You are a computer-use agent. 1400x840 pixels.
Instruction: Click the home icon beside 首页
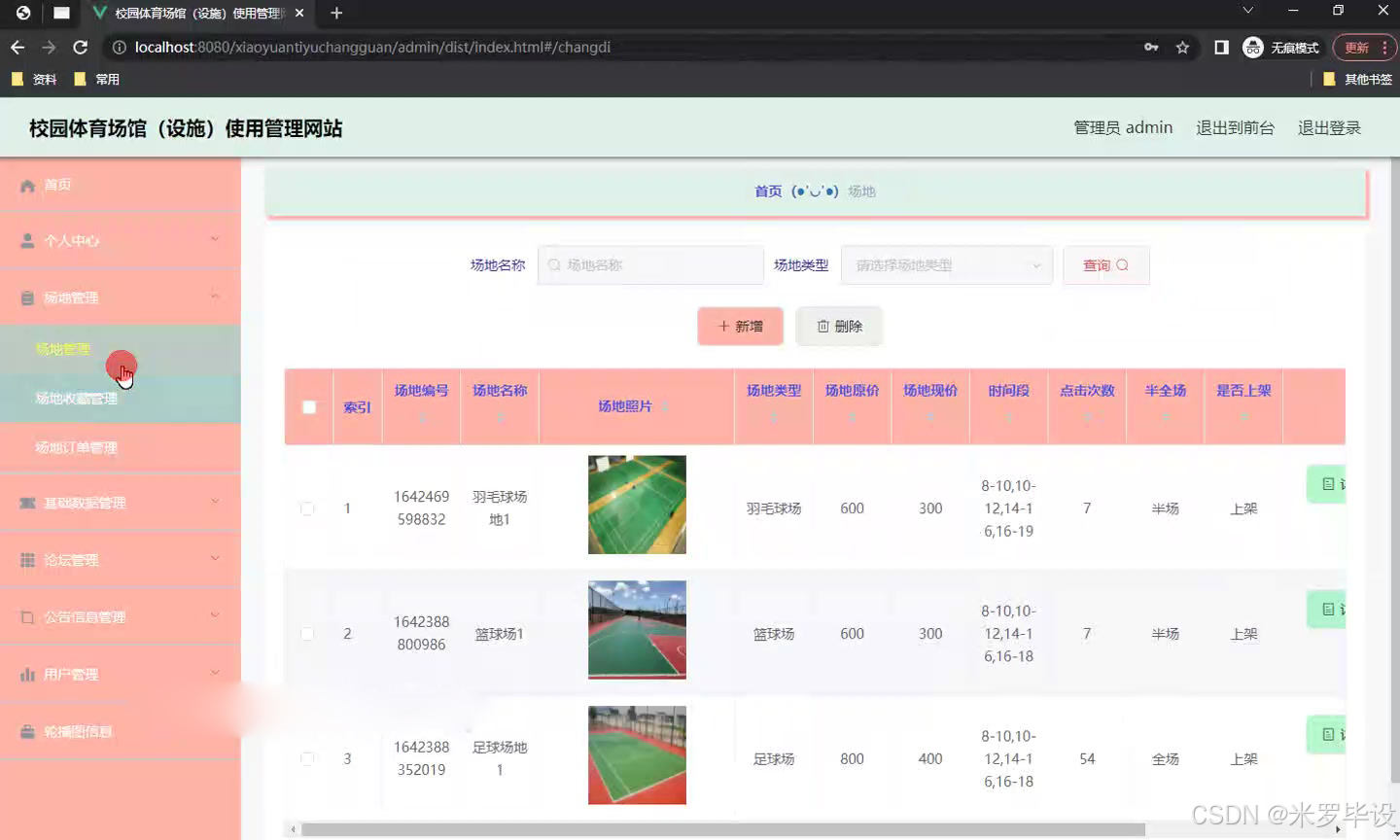29,184
